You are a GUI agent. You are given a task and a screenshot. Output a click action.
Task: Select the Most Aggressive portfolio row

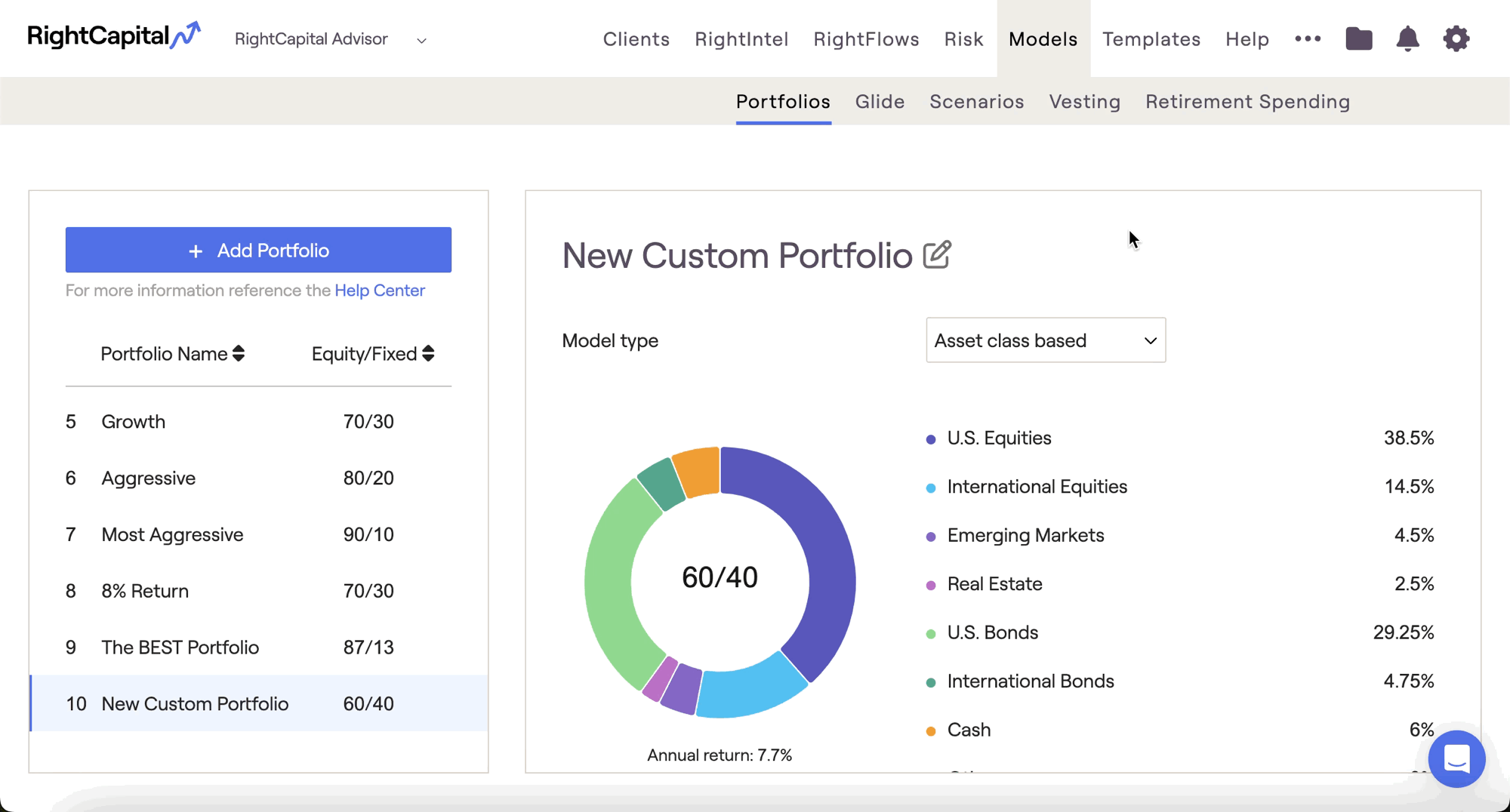tap(258, 535)
